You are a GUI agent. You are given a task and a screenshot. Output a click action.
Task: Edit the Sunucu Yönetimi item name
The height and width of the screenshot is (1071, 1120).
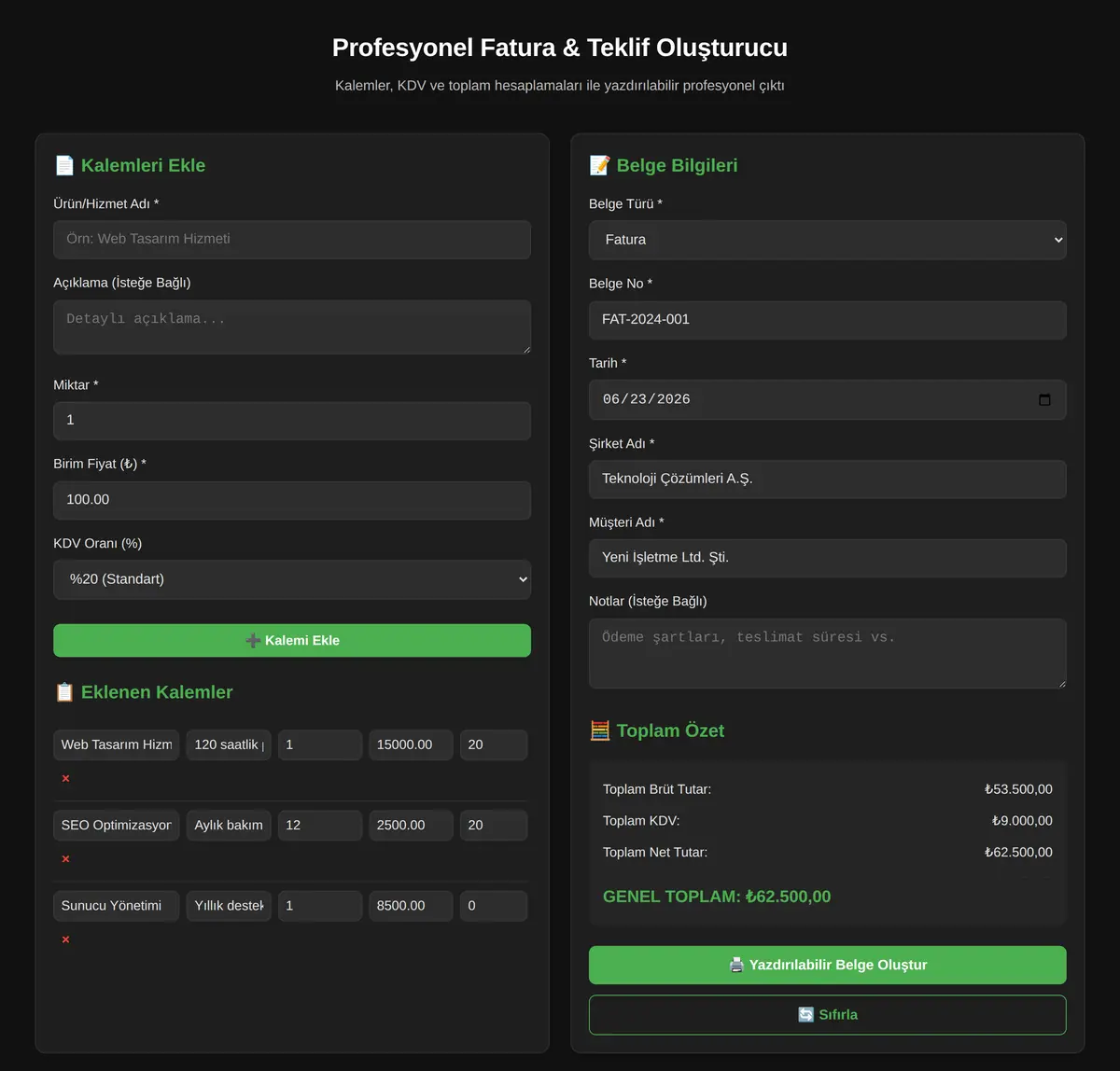tap(117, 906)
